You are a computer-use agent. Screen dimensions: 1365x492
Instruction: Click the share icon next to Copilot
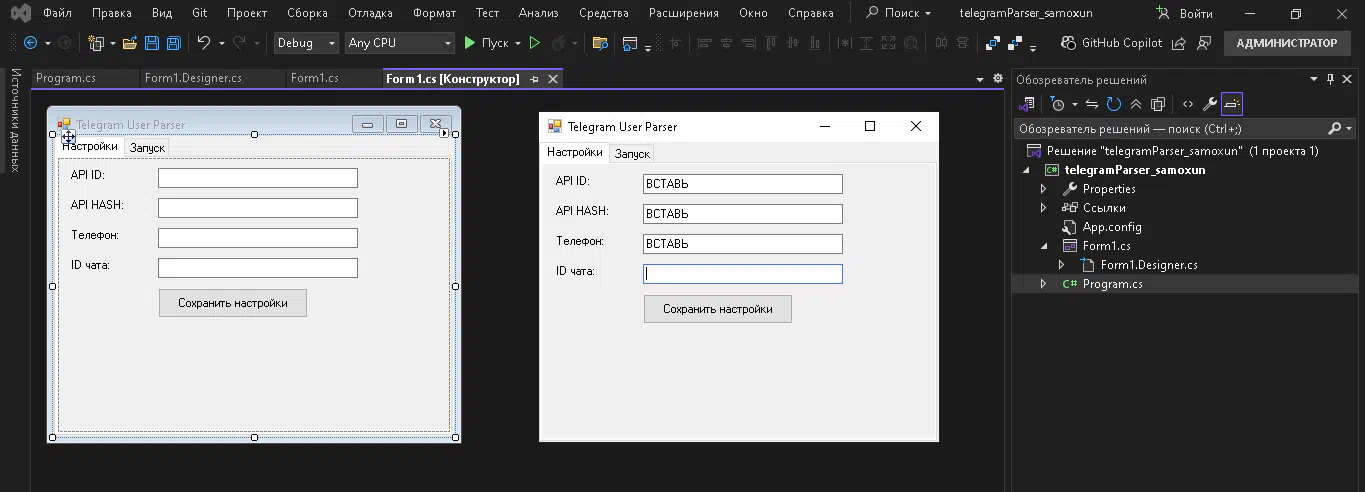pos(1179,43)
